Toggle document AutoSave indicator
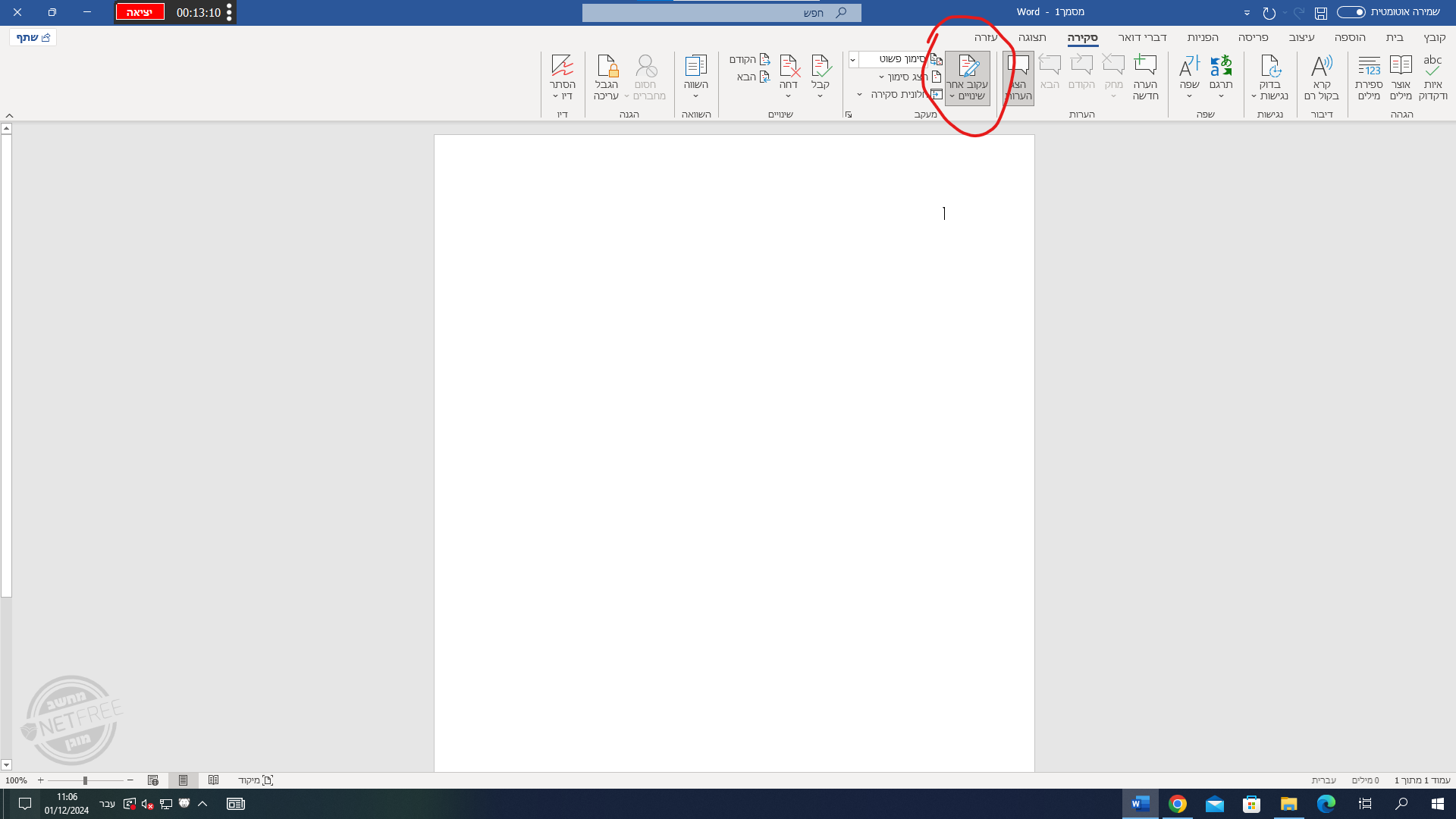The height and width of the screenshot is (819, 1456). click(1351, 12)
